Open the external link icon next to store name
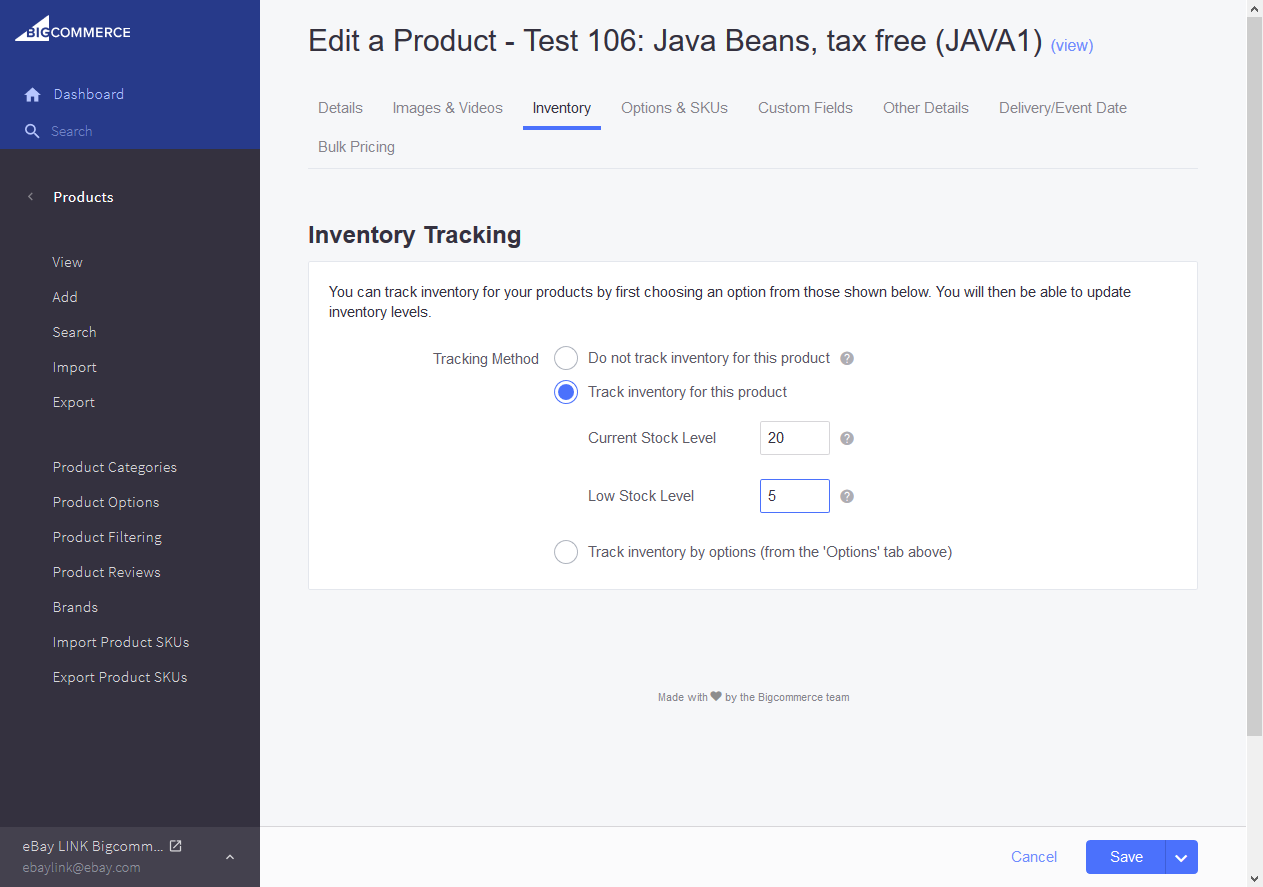1263x887 pixels. [176, 846]
